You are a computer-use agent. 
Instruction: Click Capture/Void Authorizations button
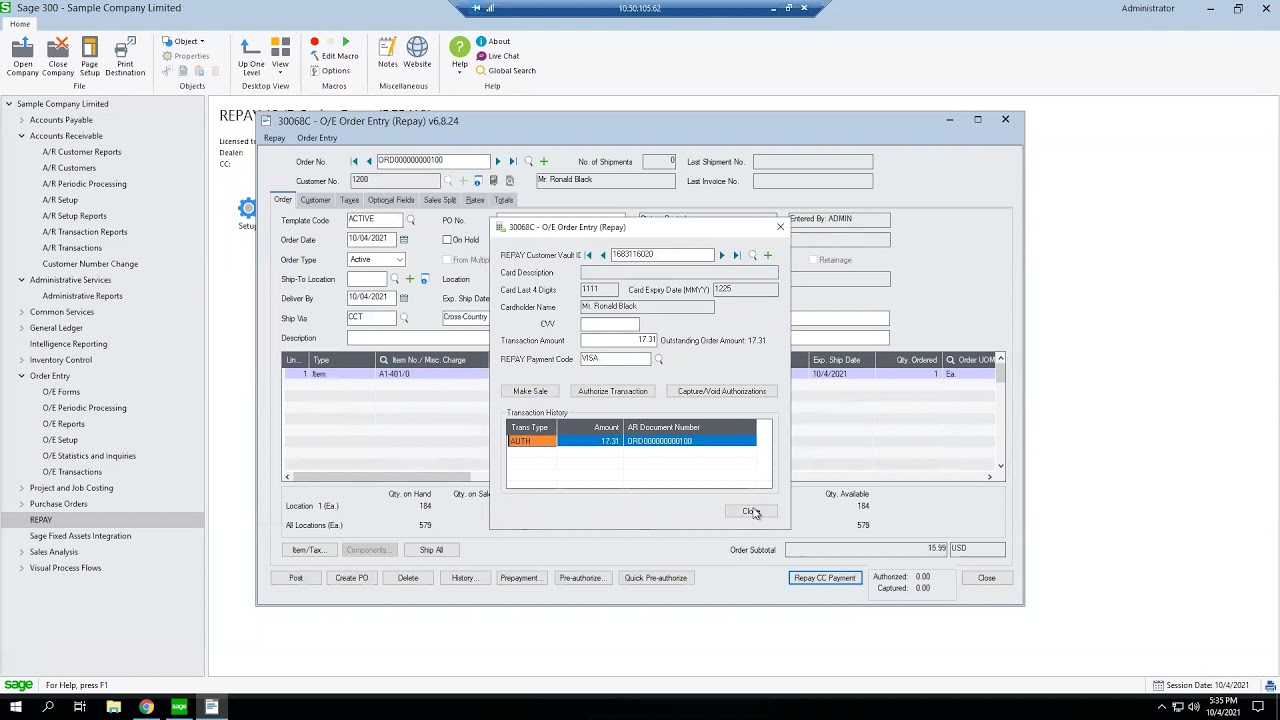coord(721,391)
